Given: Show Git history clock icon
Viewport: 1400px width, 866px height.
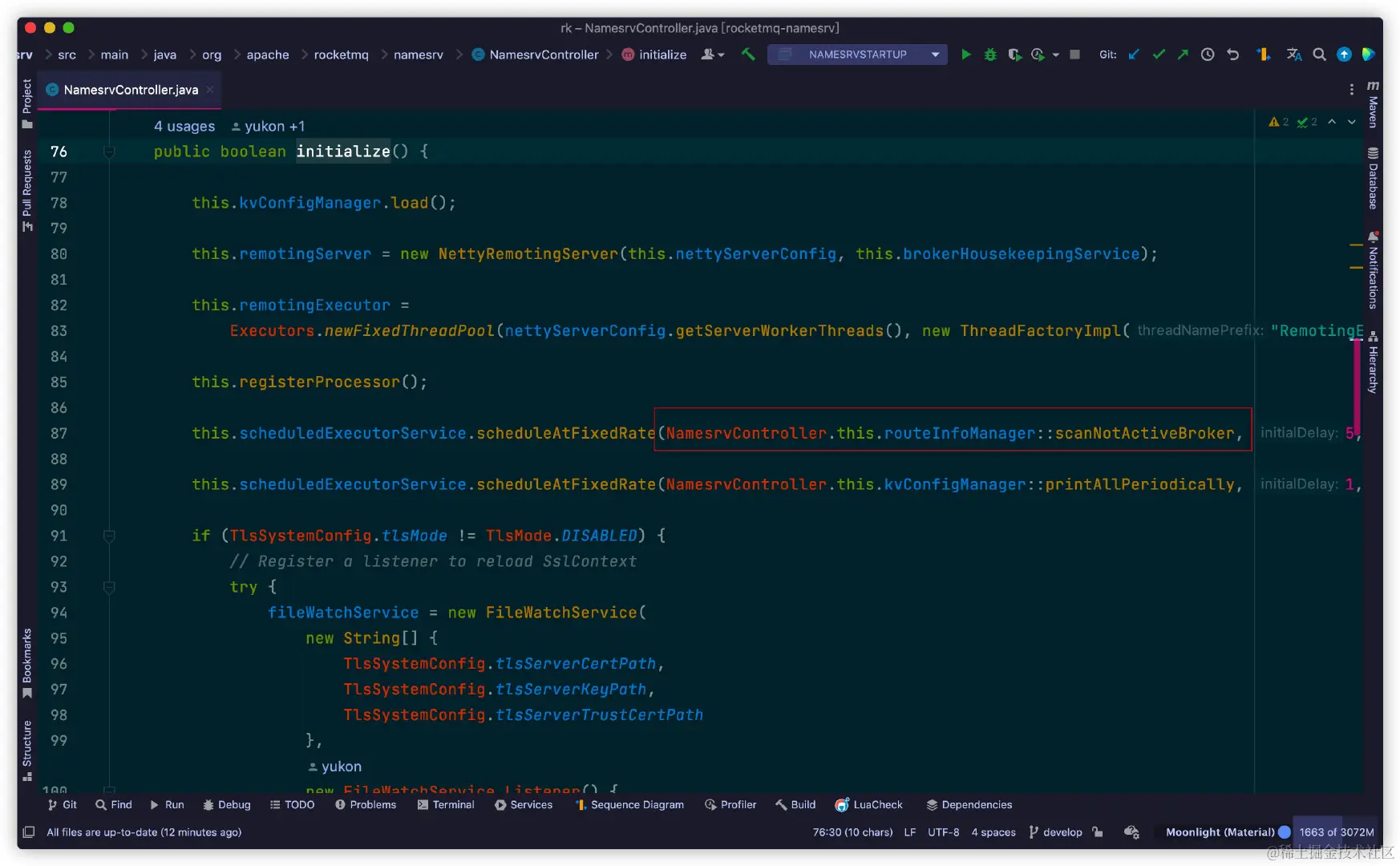Looking at the screenshot, I should 1208,55.
